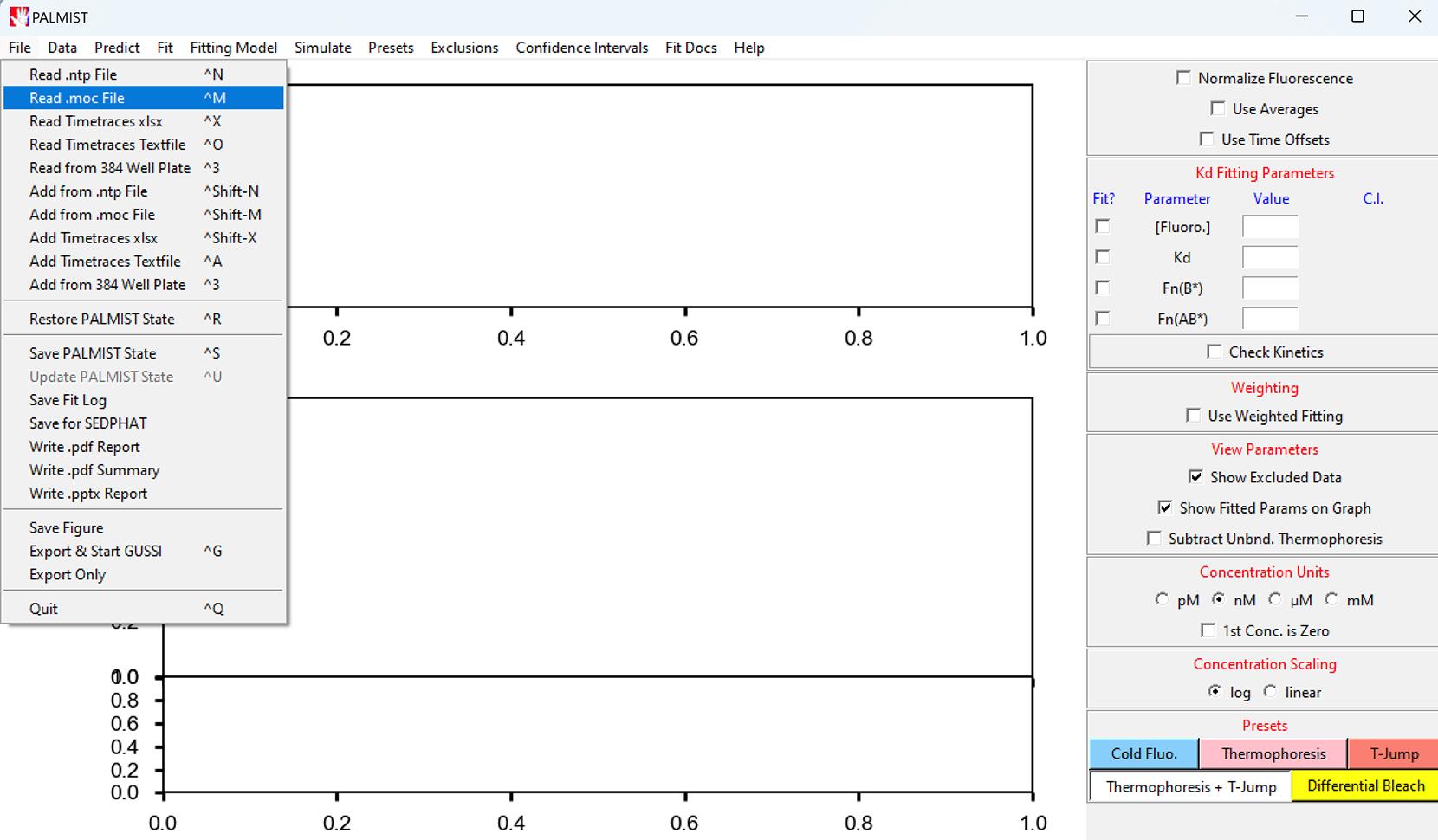The image size is (1438, 840).
Task: Select log concentration scaling
Action: pyautogui.click(x=1215, y=691)
